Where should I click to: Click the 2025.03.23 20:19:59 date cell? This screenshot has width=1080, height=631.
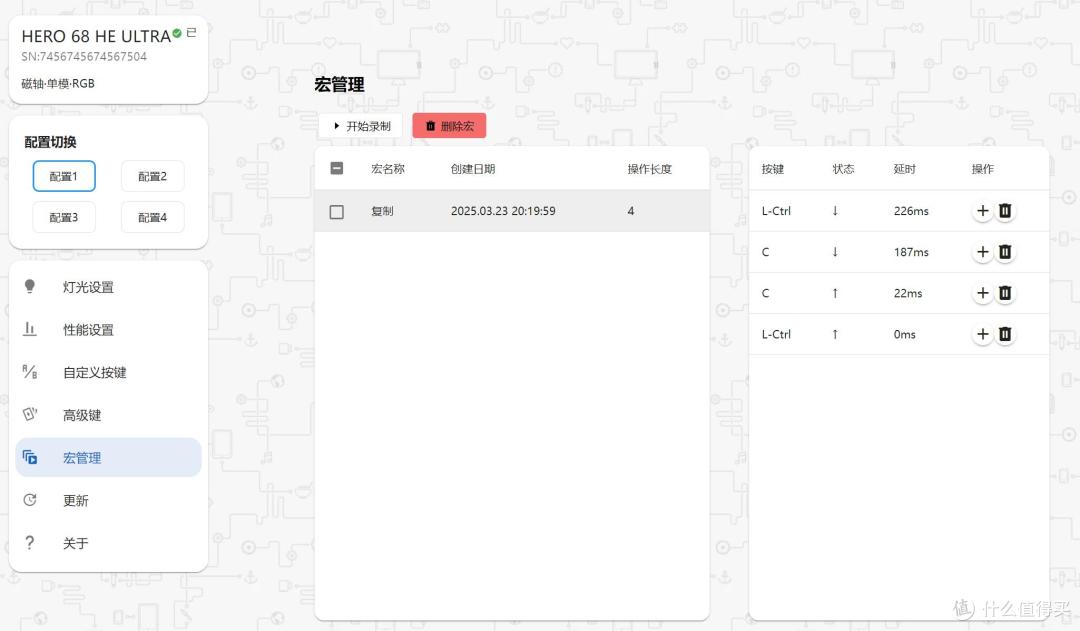coord(503,211)
